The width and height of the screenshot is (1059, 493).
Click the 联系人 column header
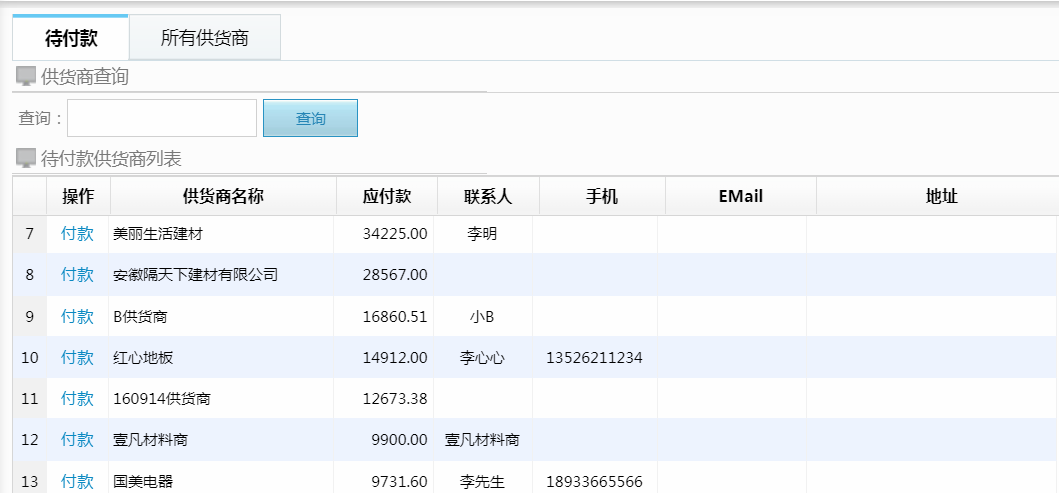[488, 196]
